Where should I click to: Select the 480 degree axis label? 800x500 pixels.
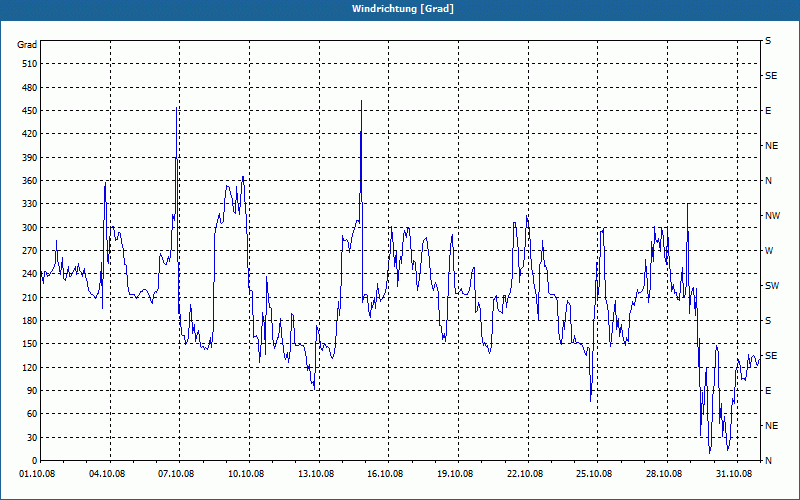click(x=30, y=87)
